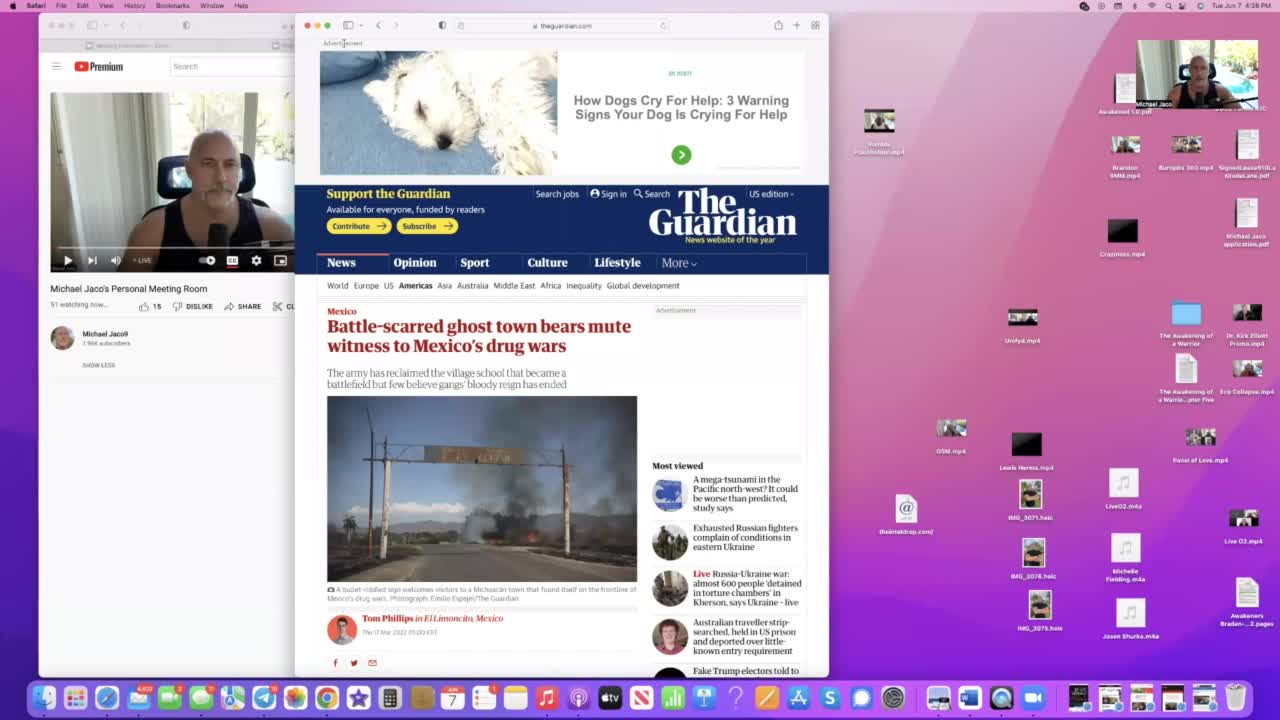Open Zoom app from the Dock

coord(1033,698)
